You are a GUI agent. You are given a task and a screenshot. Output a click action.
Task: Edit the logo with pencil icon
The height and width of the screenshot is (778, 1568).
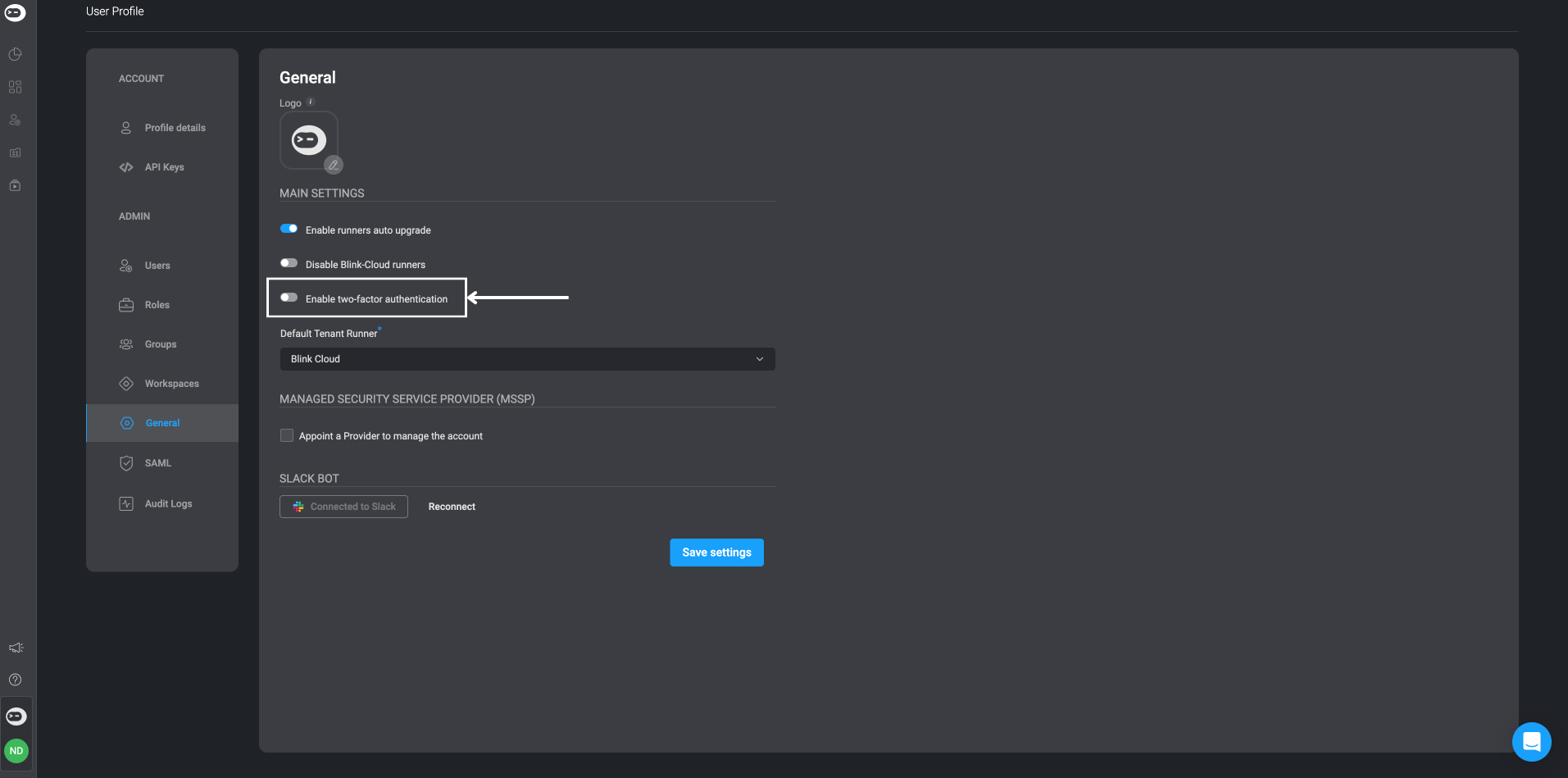coord(333,165)
